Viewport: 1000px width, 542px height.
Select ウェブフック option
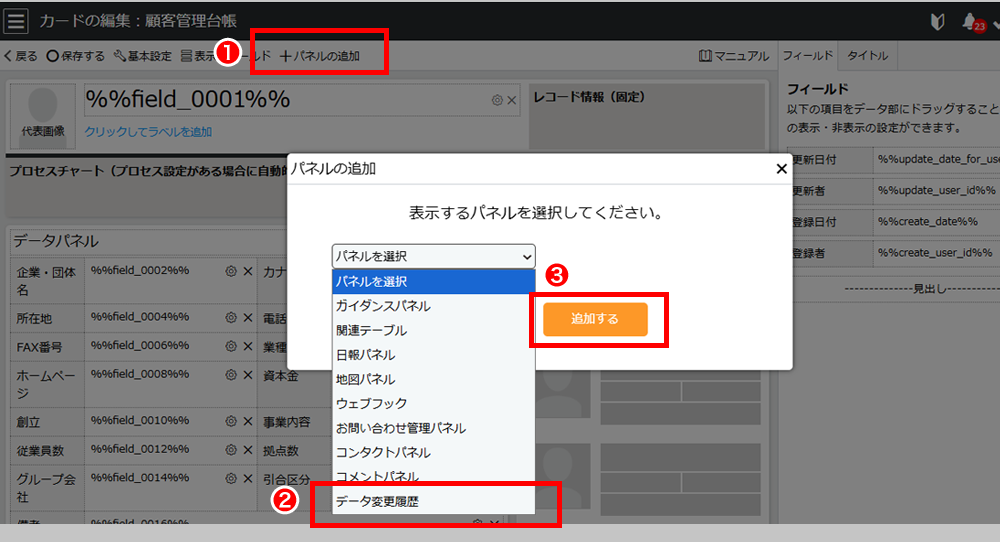(x=434, y=404)
